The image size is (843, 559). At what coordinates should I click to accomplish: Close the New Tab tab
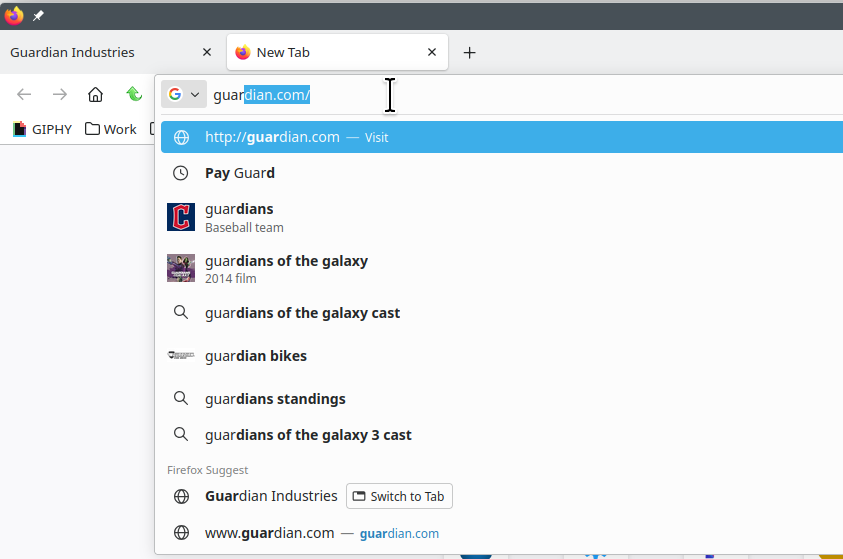click(432, 53)
